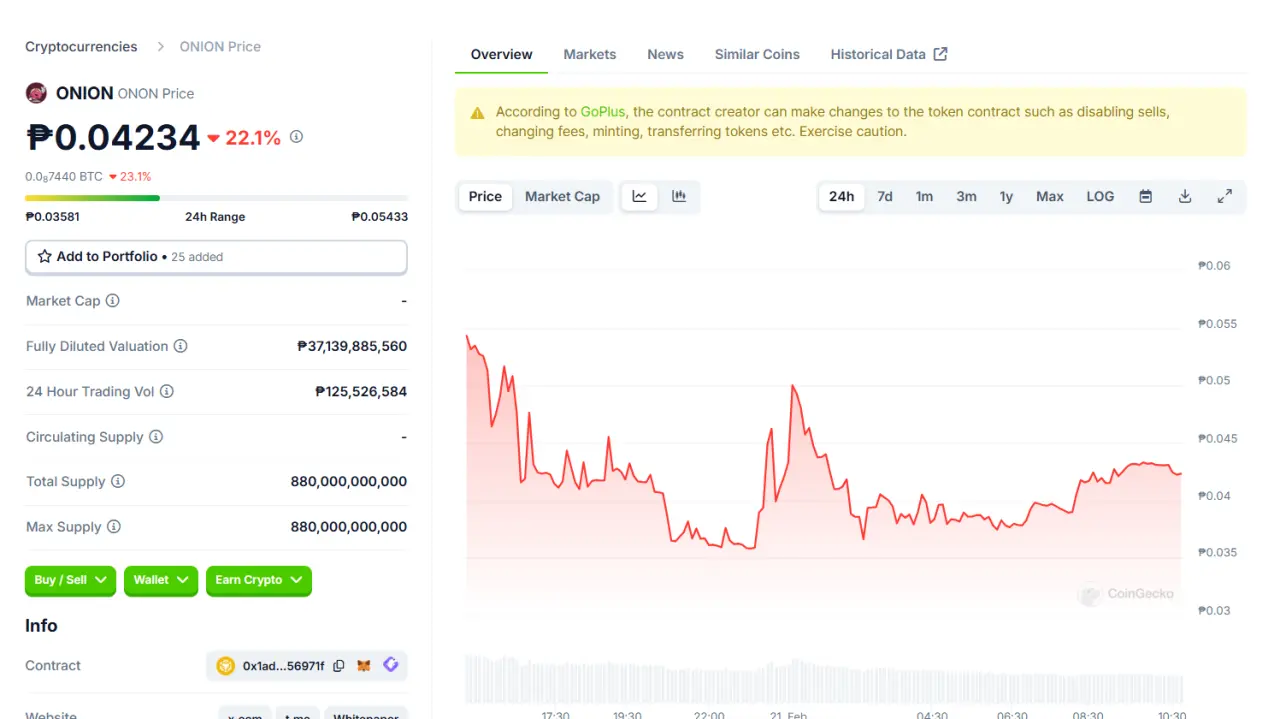
Task: Select the Max time range
Action: 1050,196
